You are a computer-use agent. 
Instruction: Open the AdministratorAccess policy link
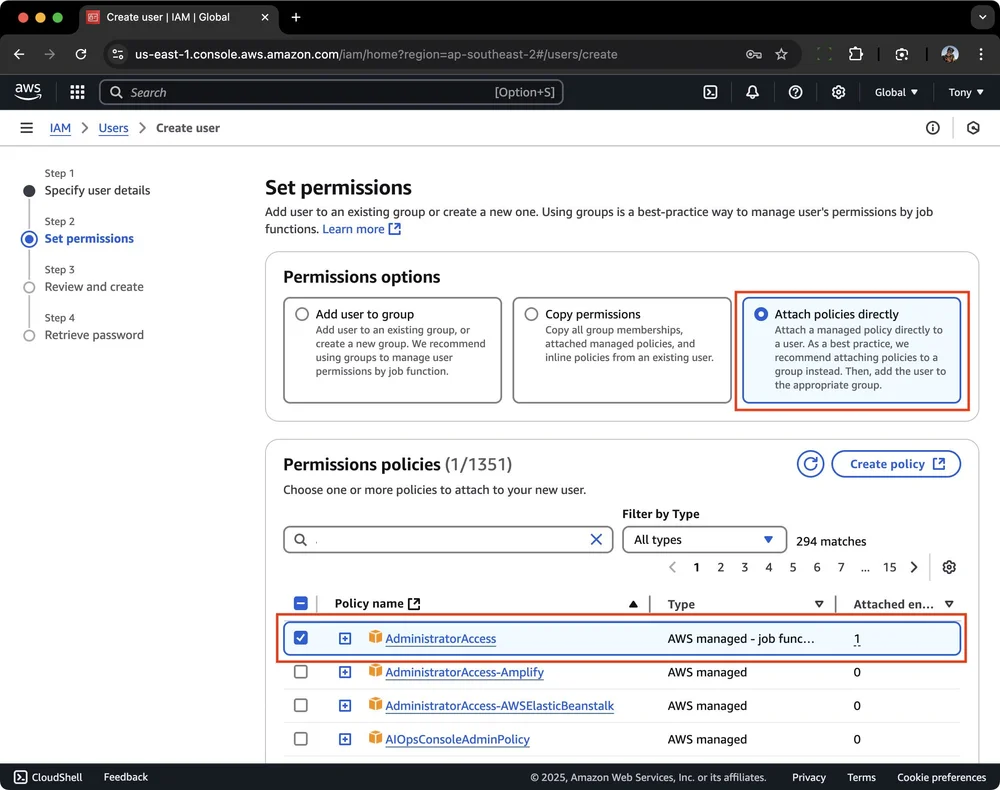(440, 638)
